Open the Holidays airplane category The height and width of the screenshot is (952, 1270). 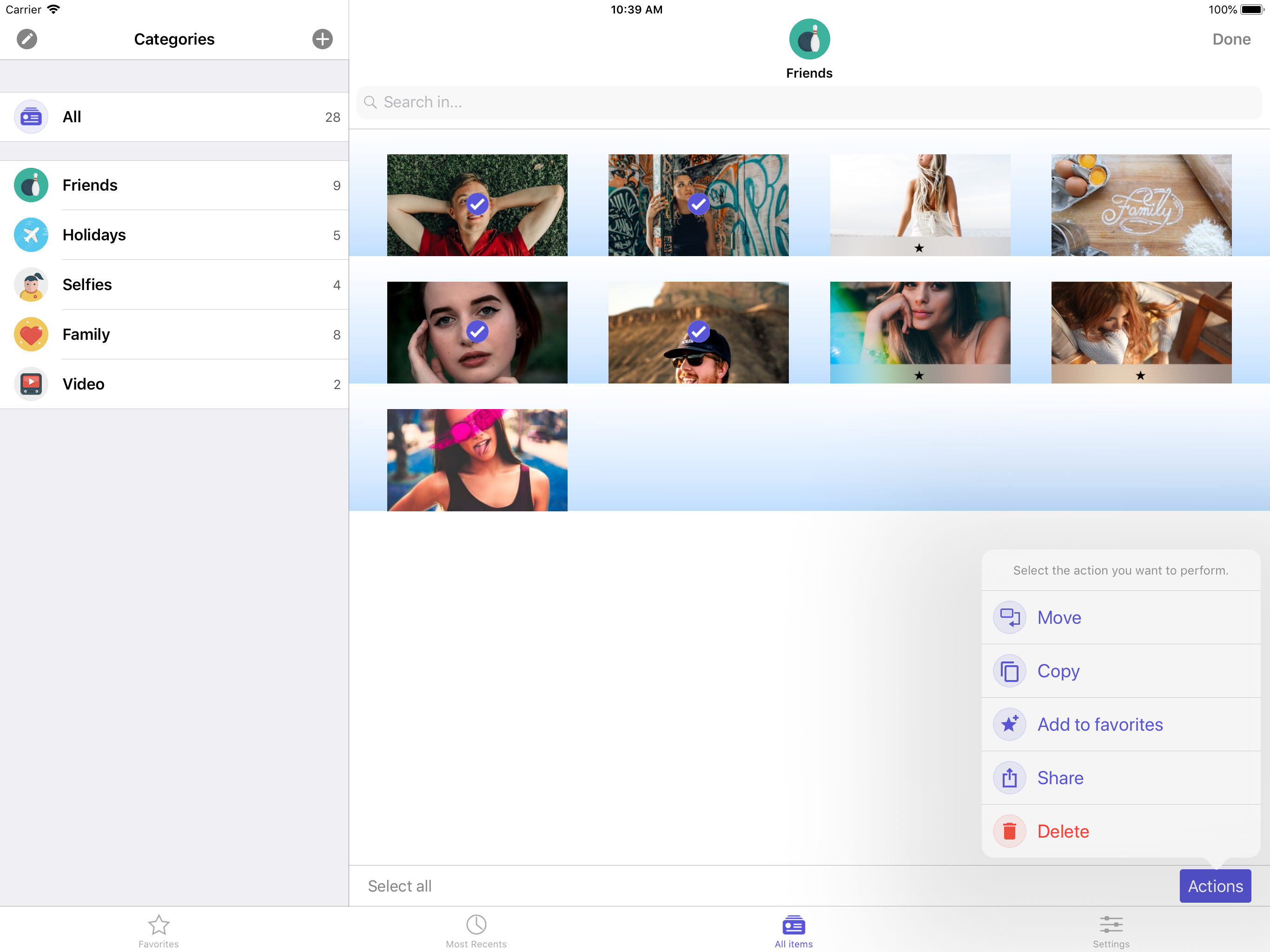31,235
